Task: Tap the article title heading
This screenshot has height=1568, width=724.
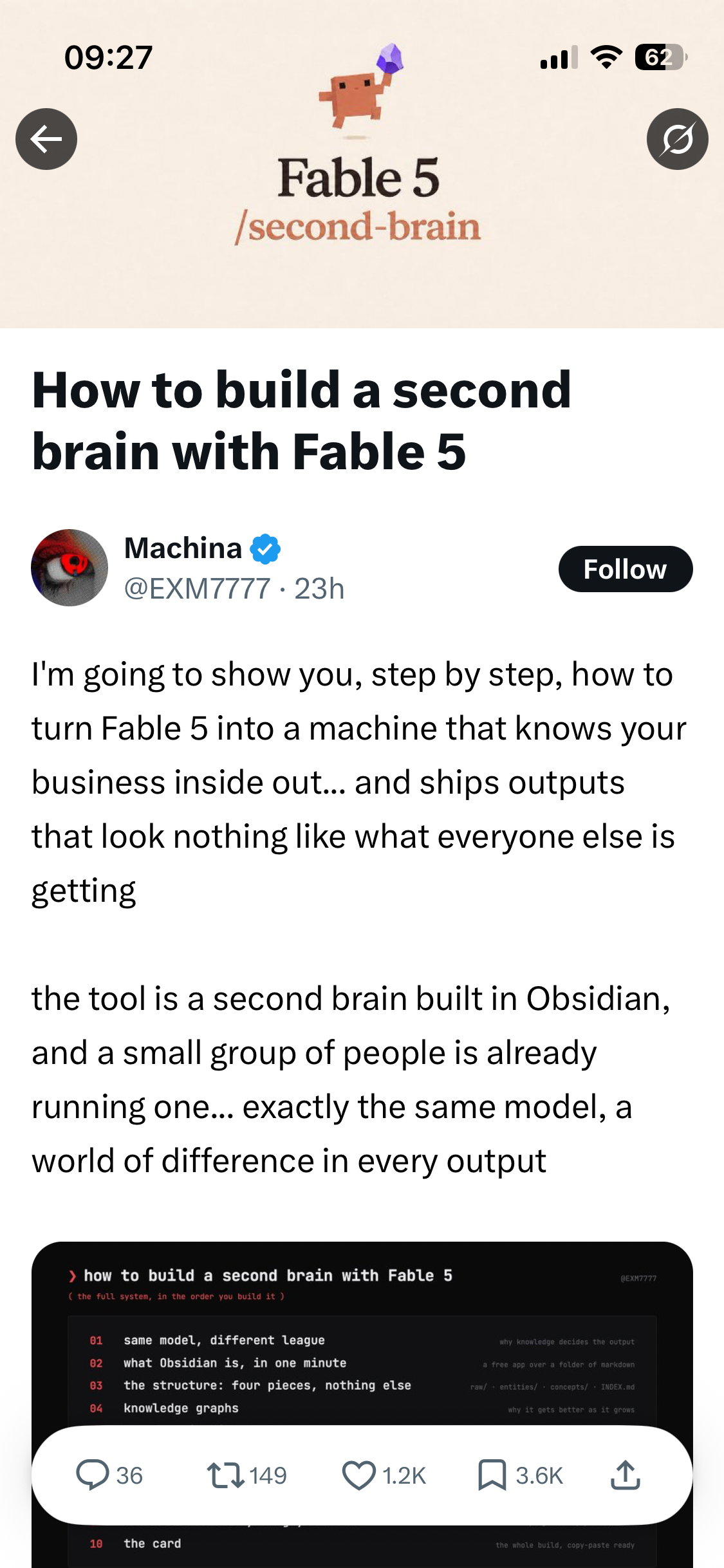Action: tap(302, 420)
